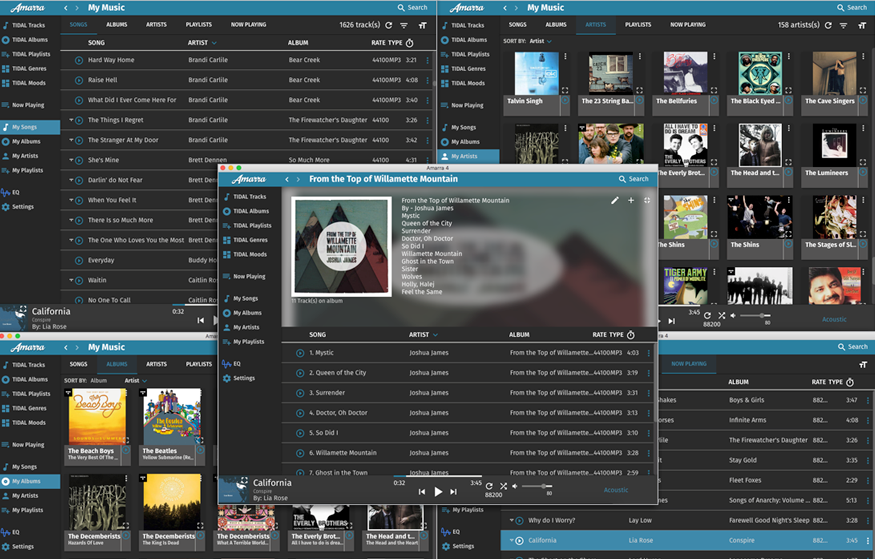Open the "Sort by: Artist" dropdown above Talvin Singh

tap(538, 42)
